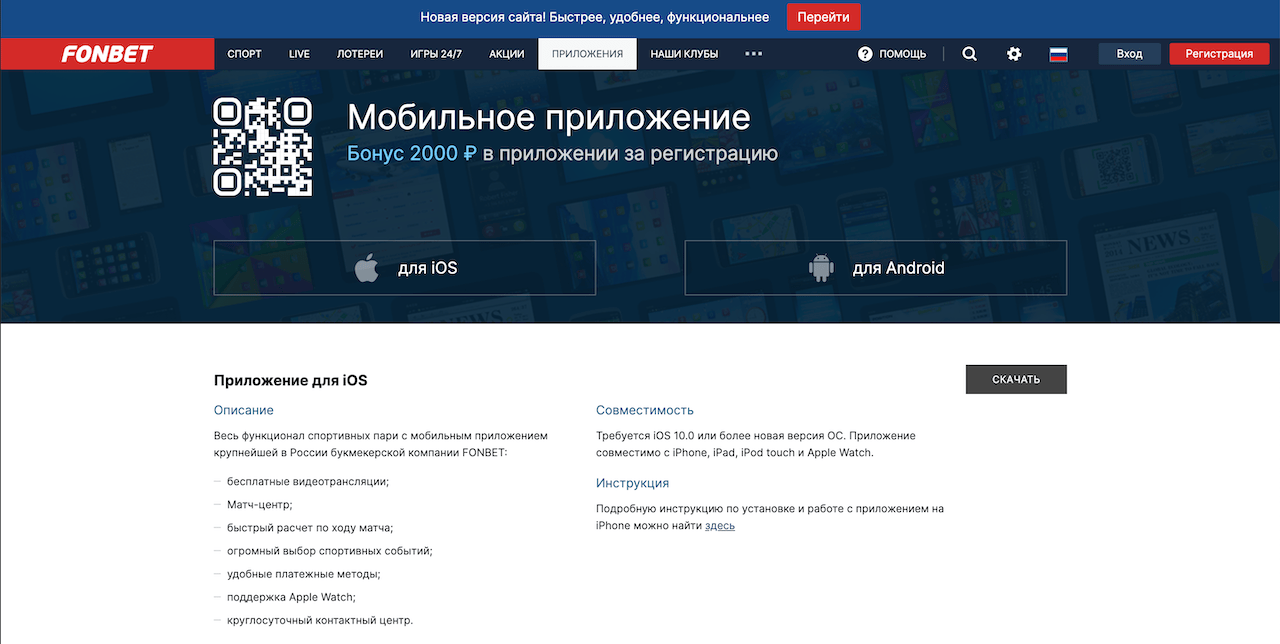Image resolution: width=1280 pixels, height=644 pixels.
Task: Open the Акции menu item
Action: tap(507, 54)
